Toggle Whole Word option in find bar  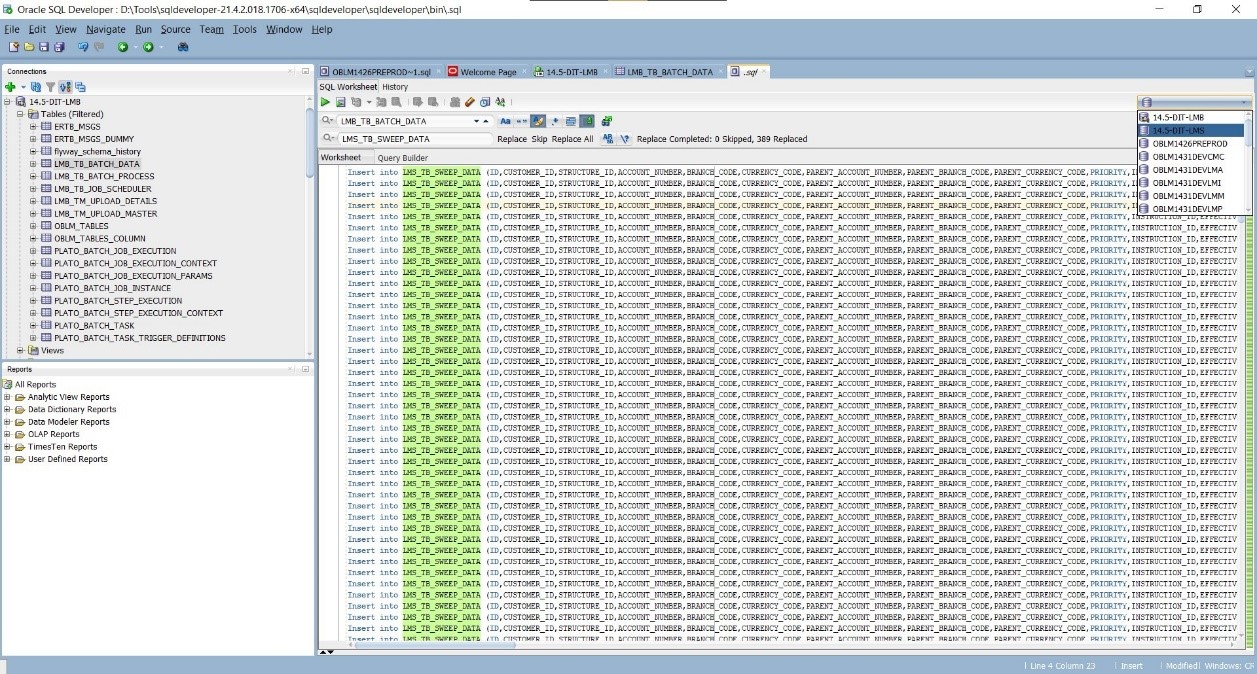tap(521, 121)
